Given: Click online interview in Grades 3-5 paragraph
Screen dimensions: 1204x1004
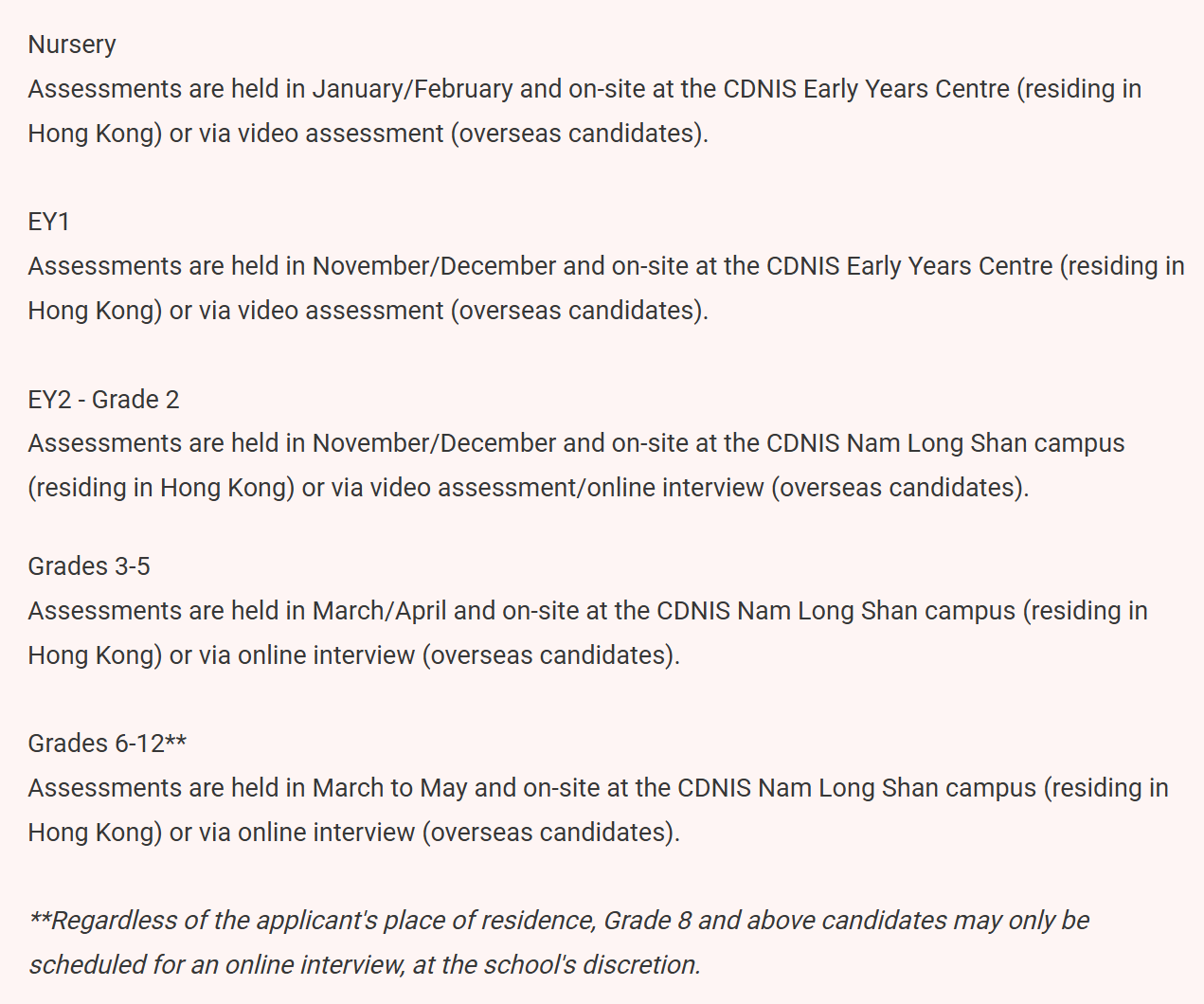Looking at the screenshot, I should (326, 655).
